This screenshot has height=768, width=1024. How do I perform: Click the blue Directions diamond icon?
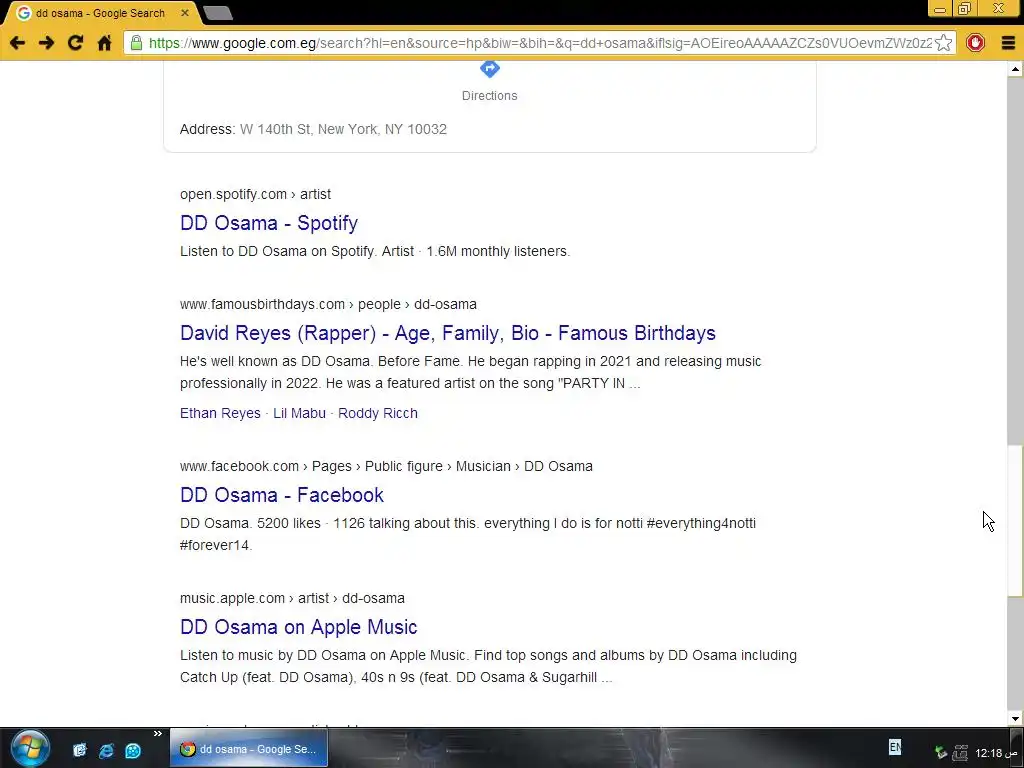point(490,68)
